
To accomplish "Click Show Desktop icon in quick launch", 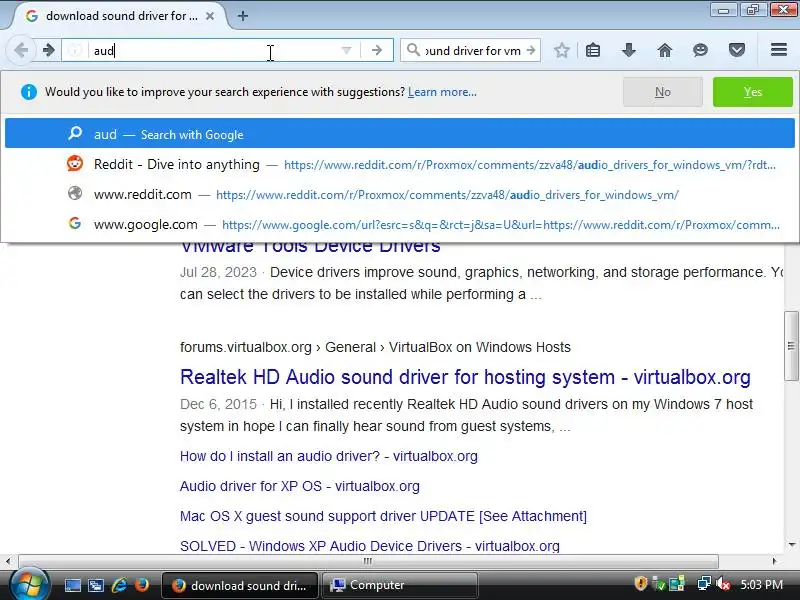I will pos(72,585).
